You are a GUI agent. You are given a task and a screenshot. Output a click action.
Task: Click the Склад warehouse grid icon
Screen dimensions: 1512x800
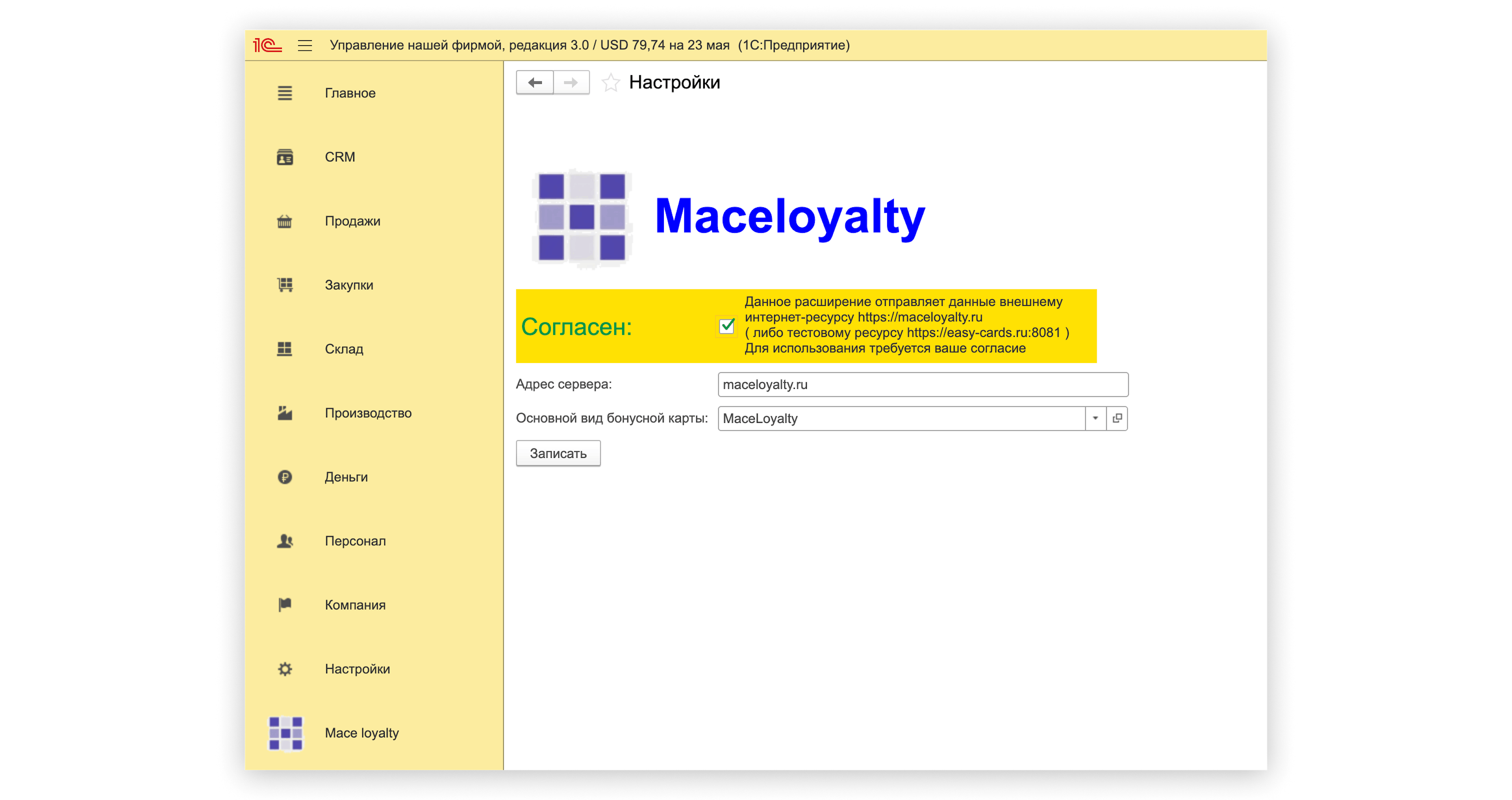pyautogui.click(x=285, y=349)
